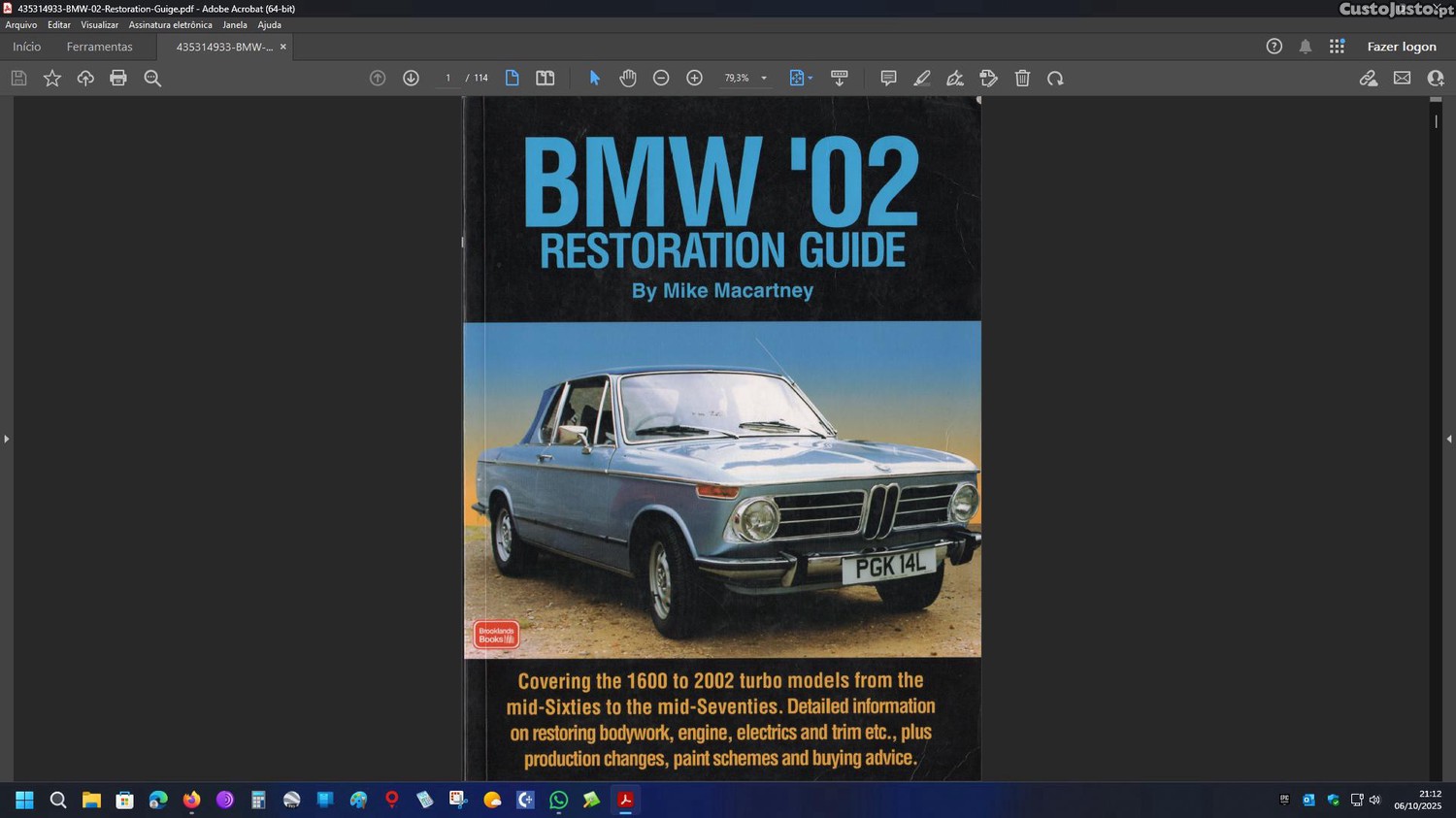Click the star icon to bookmark the file
This screenshot has height=818, width=1456.
[x=52, y=79]
